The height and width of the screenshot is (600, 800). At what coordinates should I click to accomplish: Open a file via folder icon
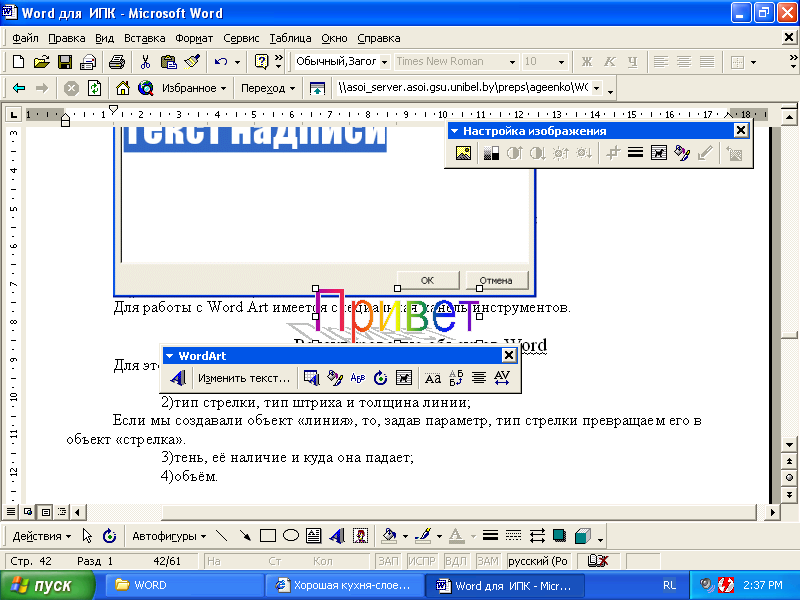(x=41, y=62)
